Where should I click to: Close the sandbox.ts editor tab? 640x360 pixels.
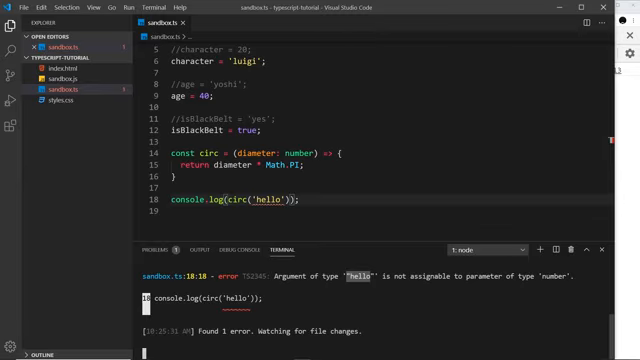[183, 23]
